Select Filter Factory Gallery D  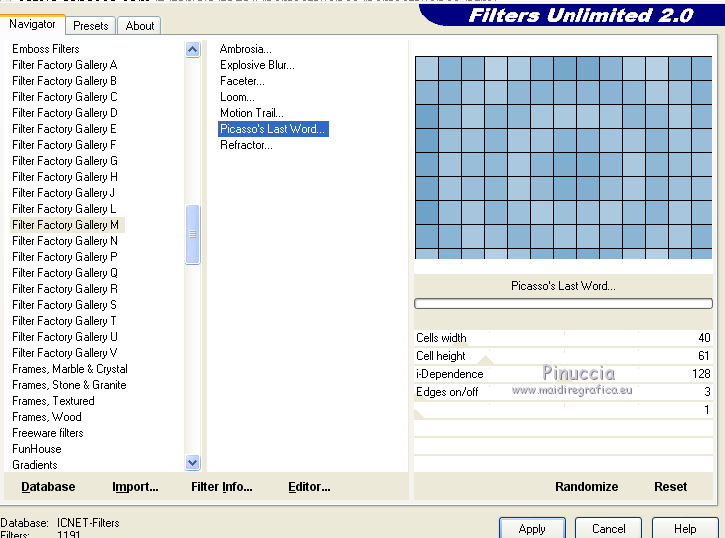pos(65,113)
